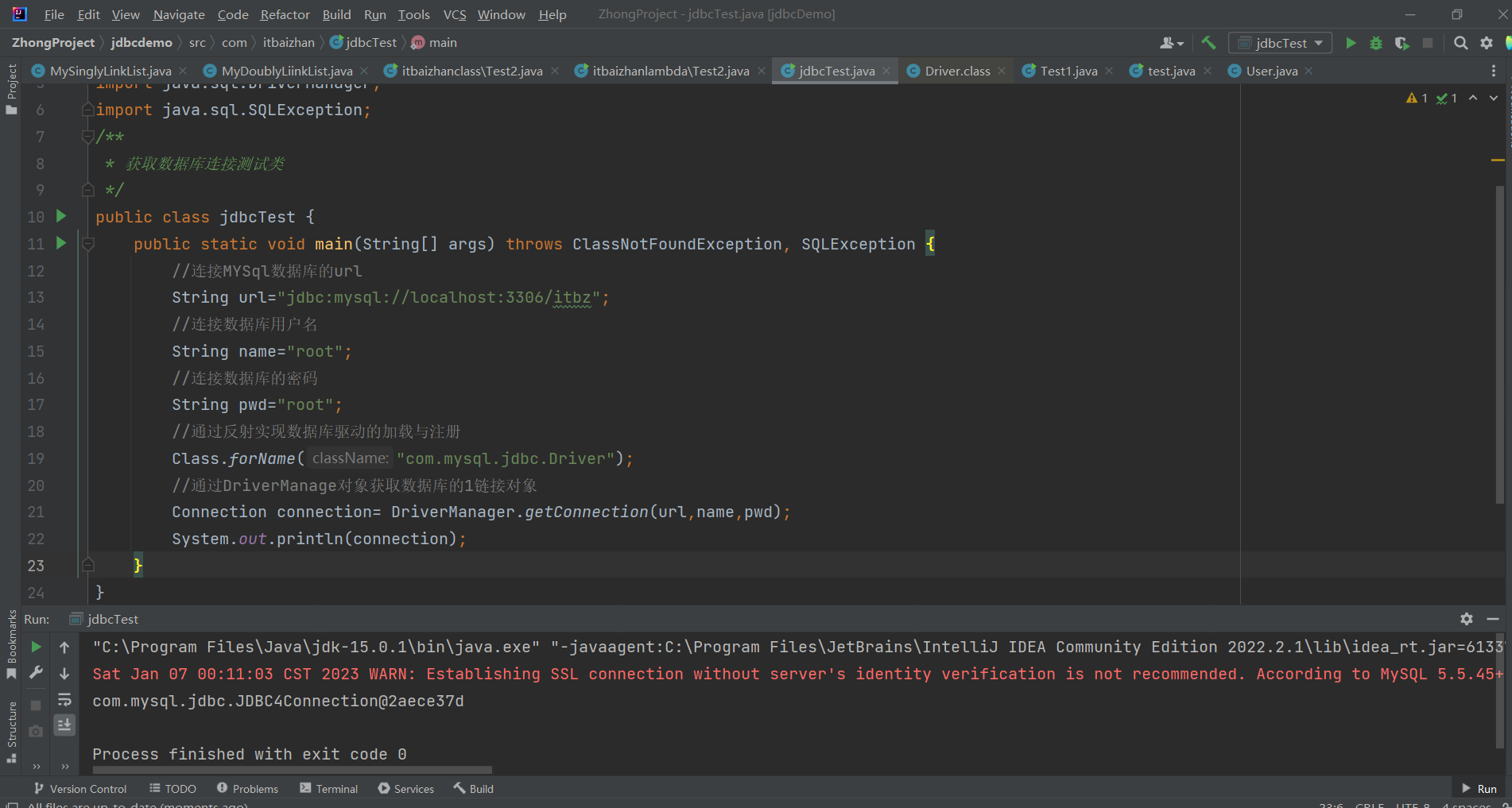Collapse the Javadoc comment fold marker
Image resolution: width=1512 pixels, height=808 pixels.
[x=88, y=137]
